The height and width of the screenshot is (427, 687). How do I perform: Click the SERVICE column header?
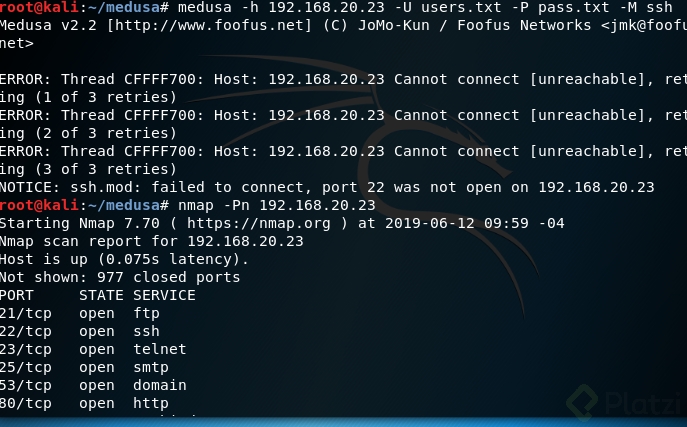pyautogui.click(x=164, y=295)
